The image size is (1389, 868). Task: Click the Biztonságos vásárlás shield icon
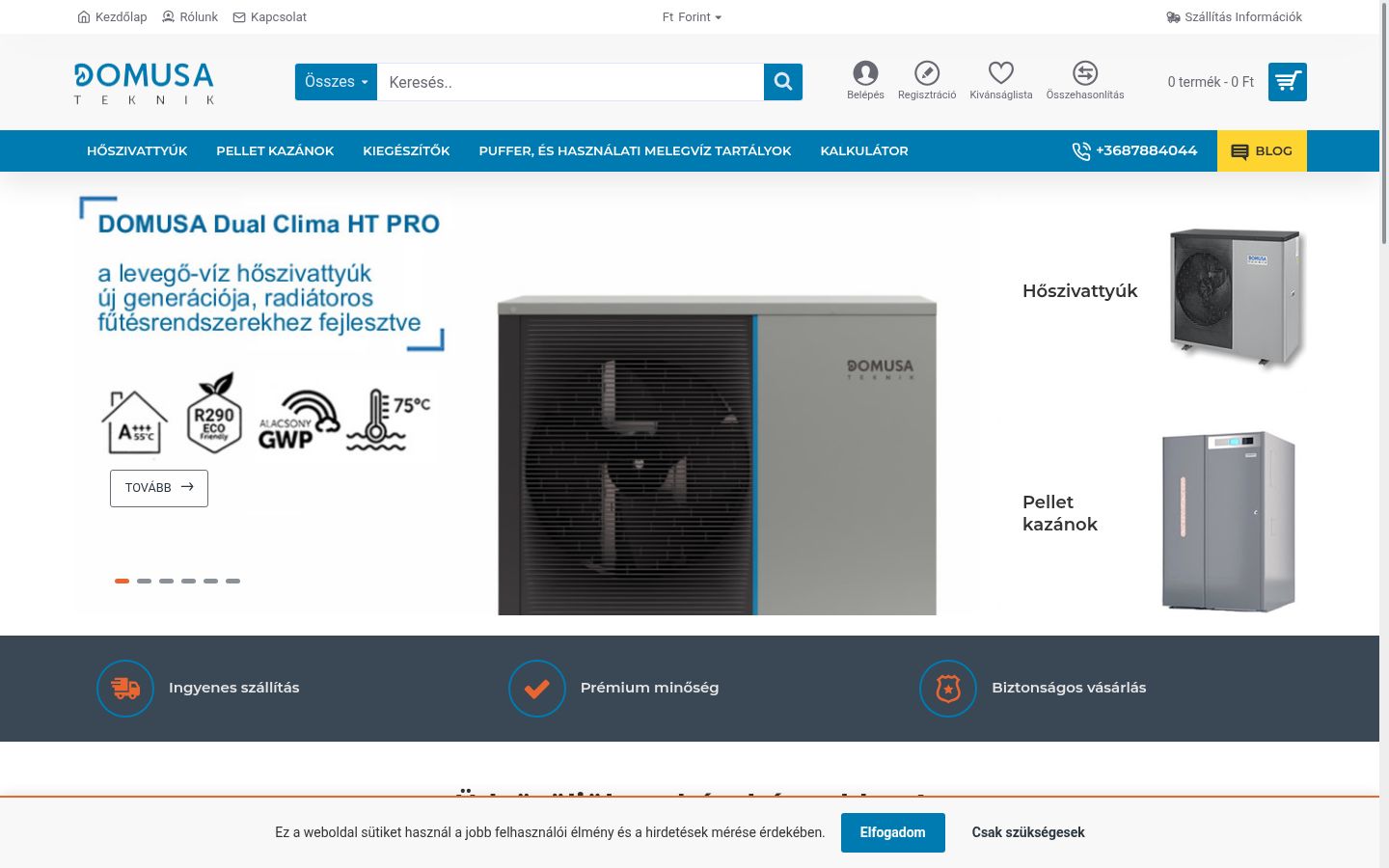[x=948, y=689]
